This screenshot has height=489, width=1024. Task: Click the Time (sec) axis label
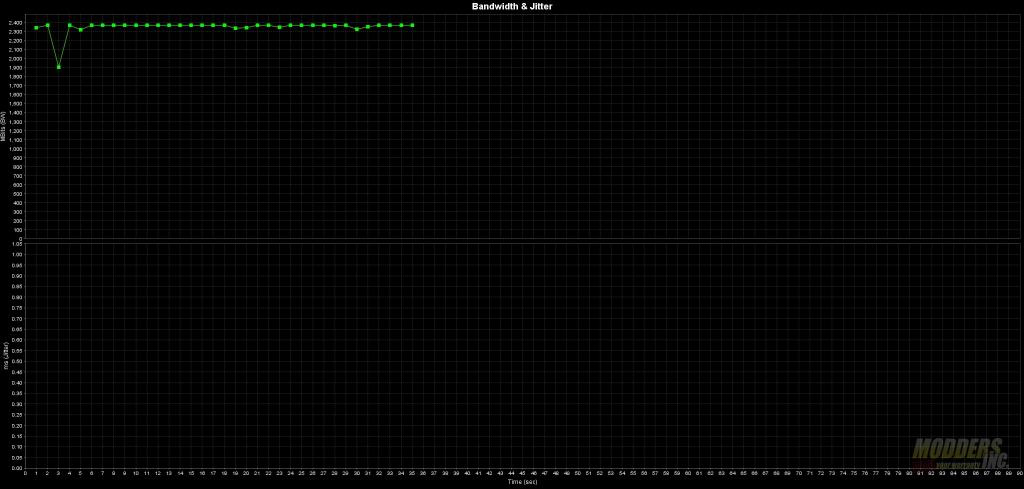click(522, 482)
